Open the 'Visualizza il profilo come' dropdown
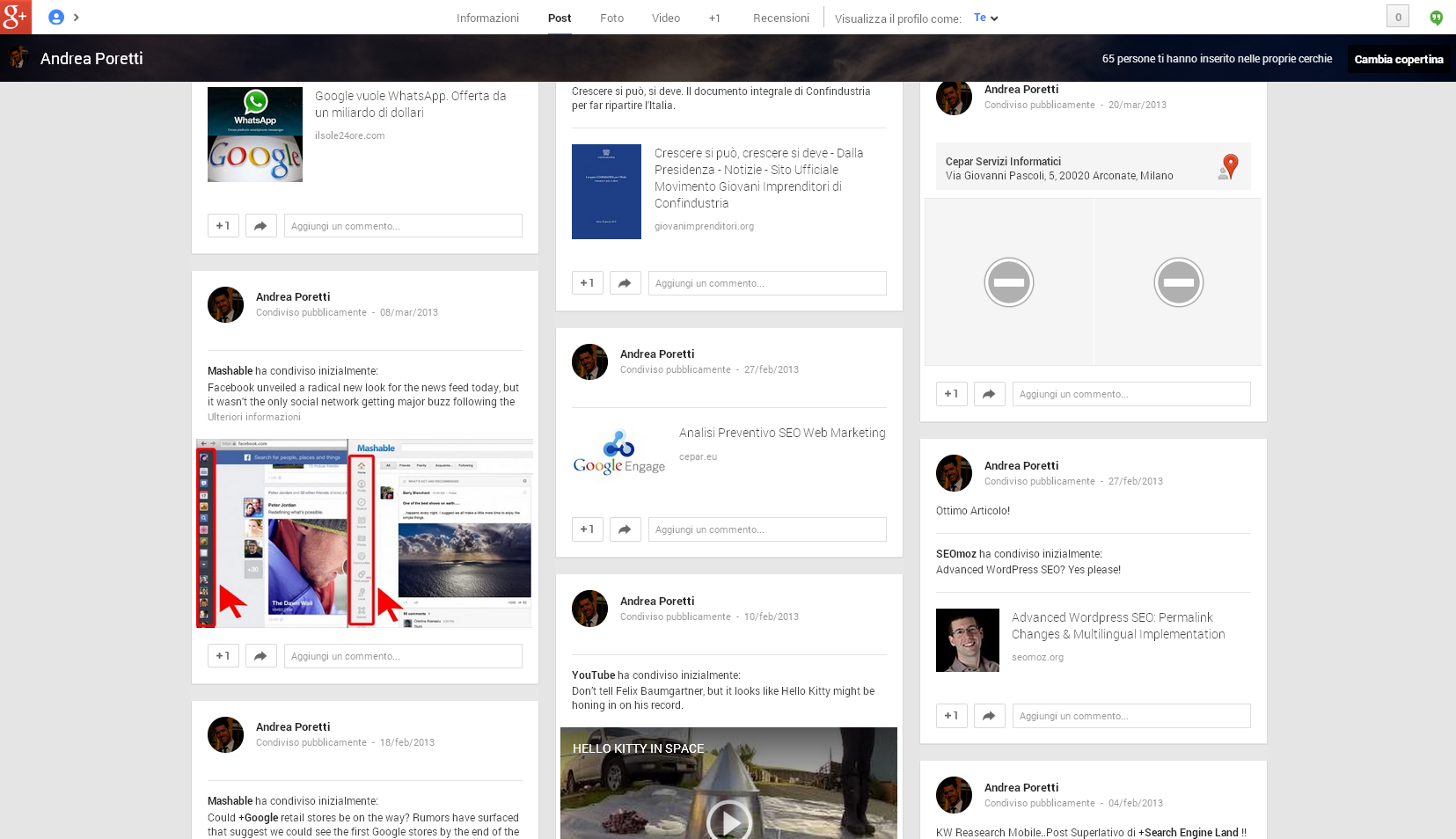Screen dimensions: 1456x839 tap(985, 18)
